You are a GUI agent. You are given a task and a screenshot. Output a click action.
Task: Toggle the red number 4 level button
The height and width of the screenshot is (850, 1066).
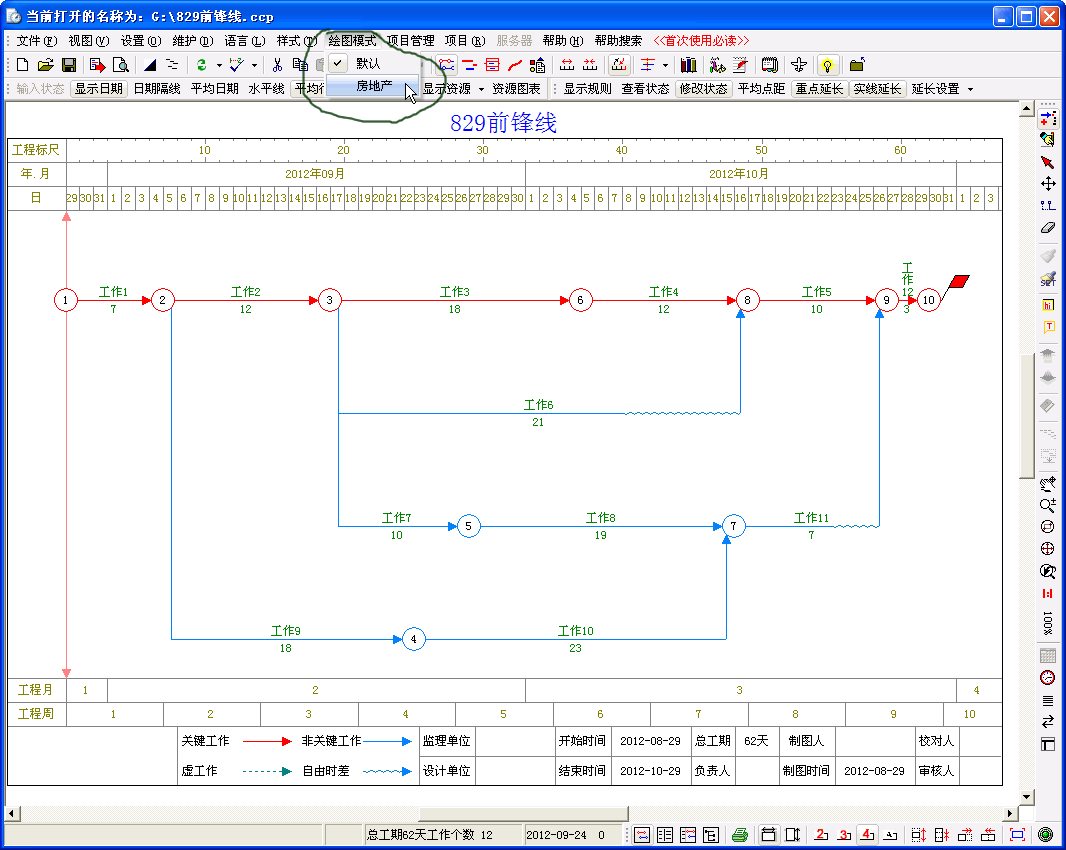(867, 834)
